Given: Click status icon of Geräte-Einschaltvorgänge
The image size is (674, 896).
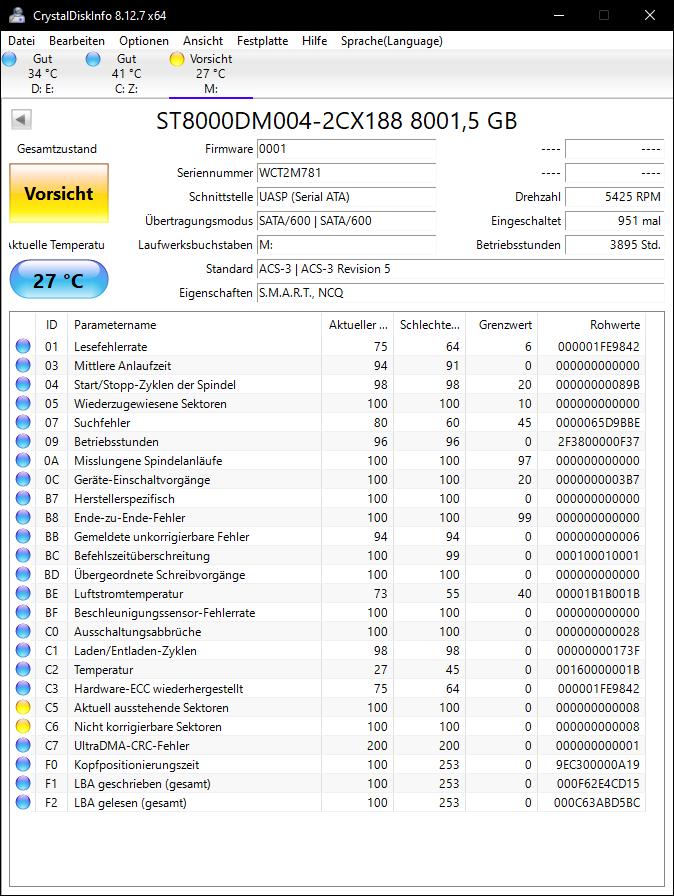Looking at the screenshot, I should click(23, 479).
